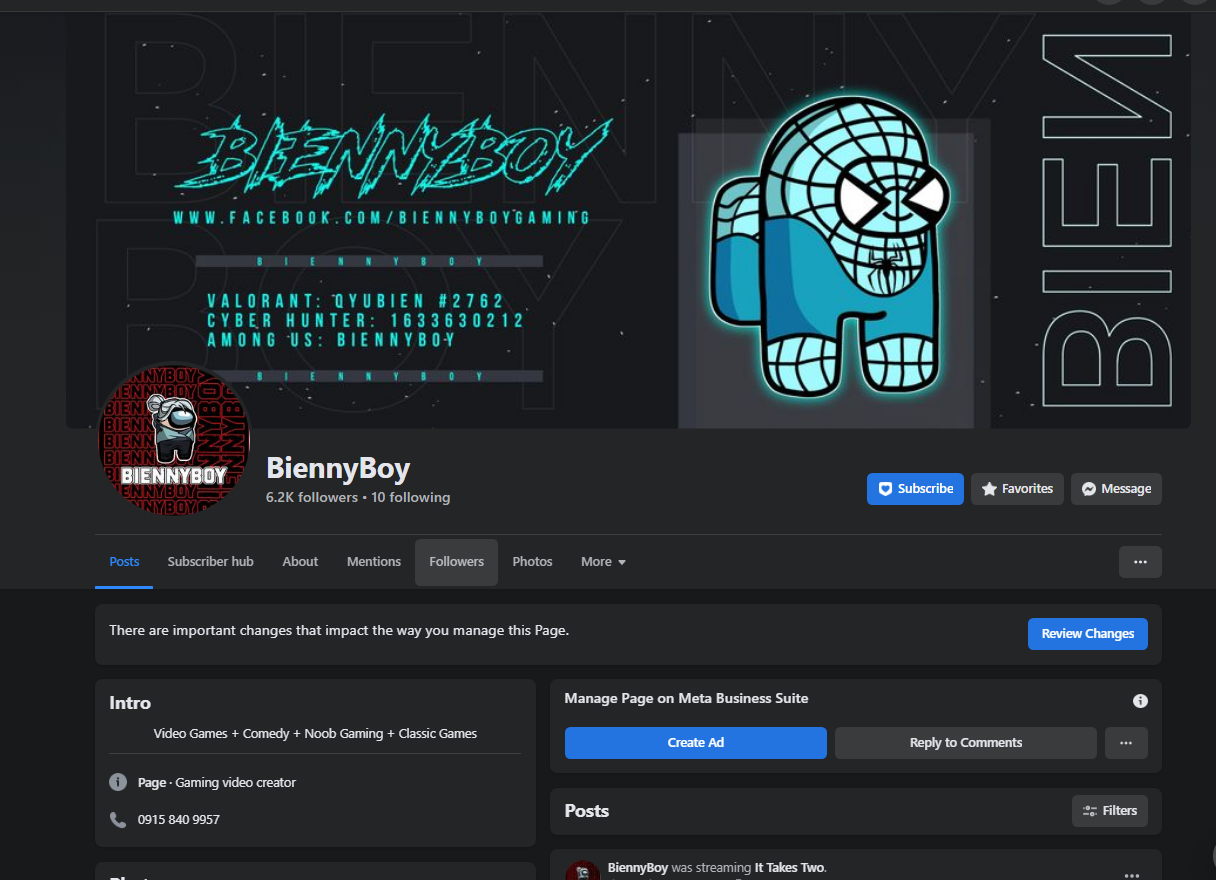Switch to Subscriber hub tab
1216x880 pixels.
(x=211, y=561)
